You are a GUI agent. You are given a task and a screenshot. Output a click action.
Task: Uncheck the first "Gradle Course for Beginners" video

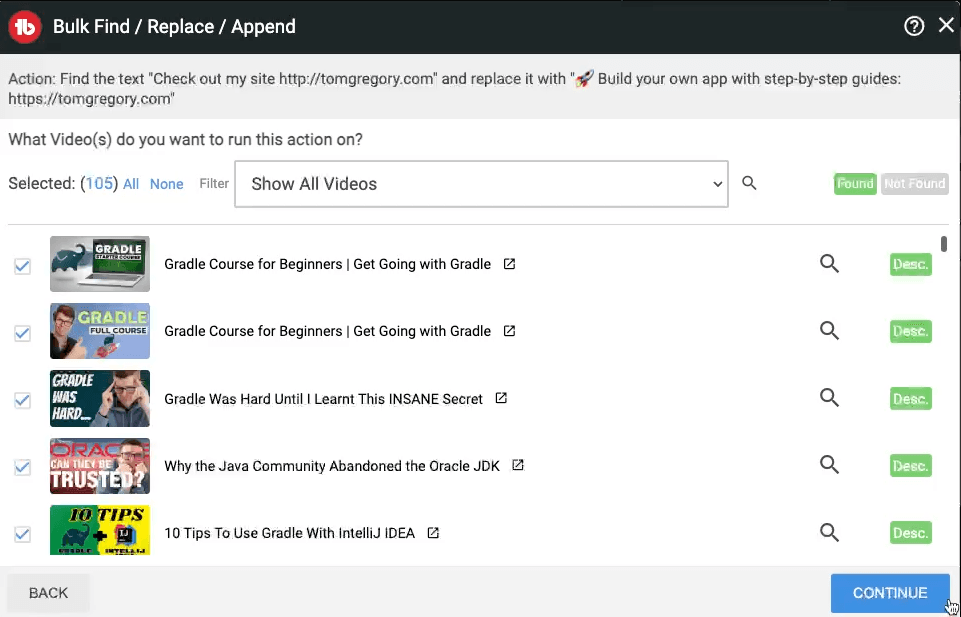point(22,264)
